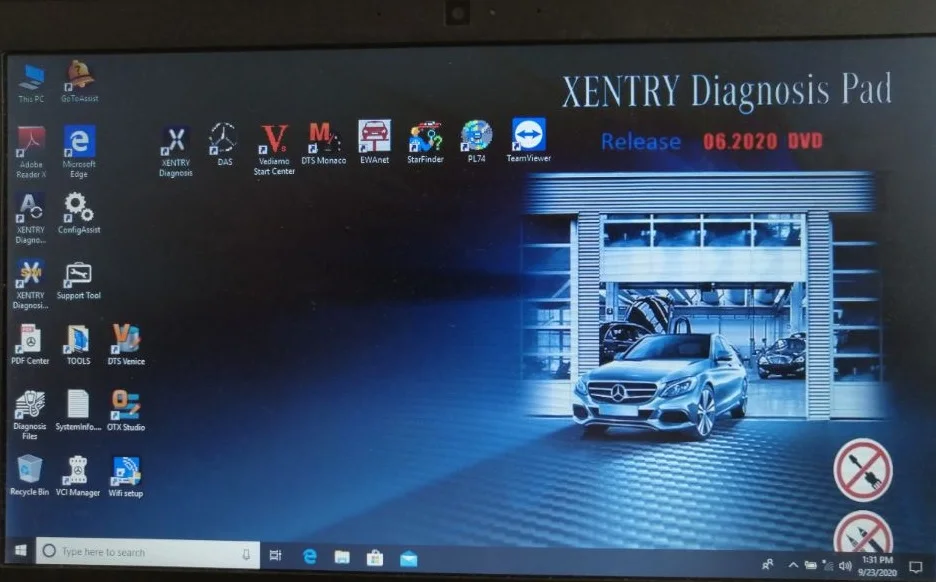The image size is (936, 582).
Task: Open the GoToAssist shortcut
Action: click(79, 82)
